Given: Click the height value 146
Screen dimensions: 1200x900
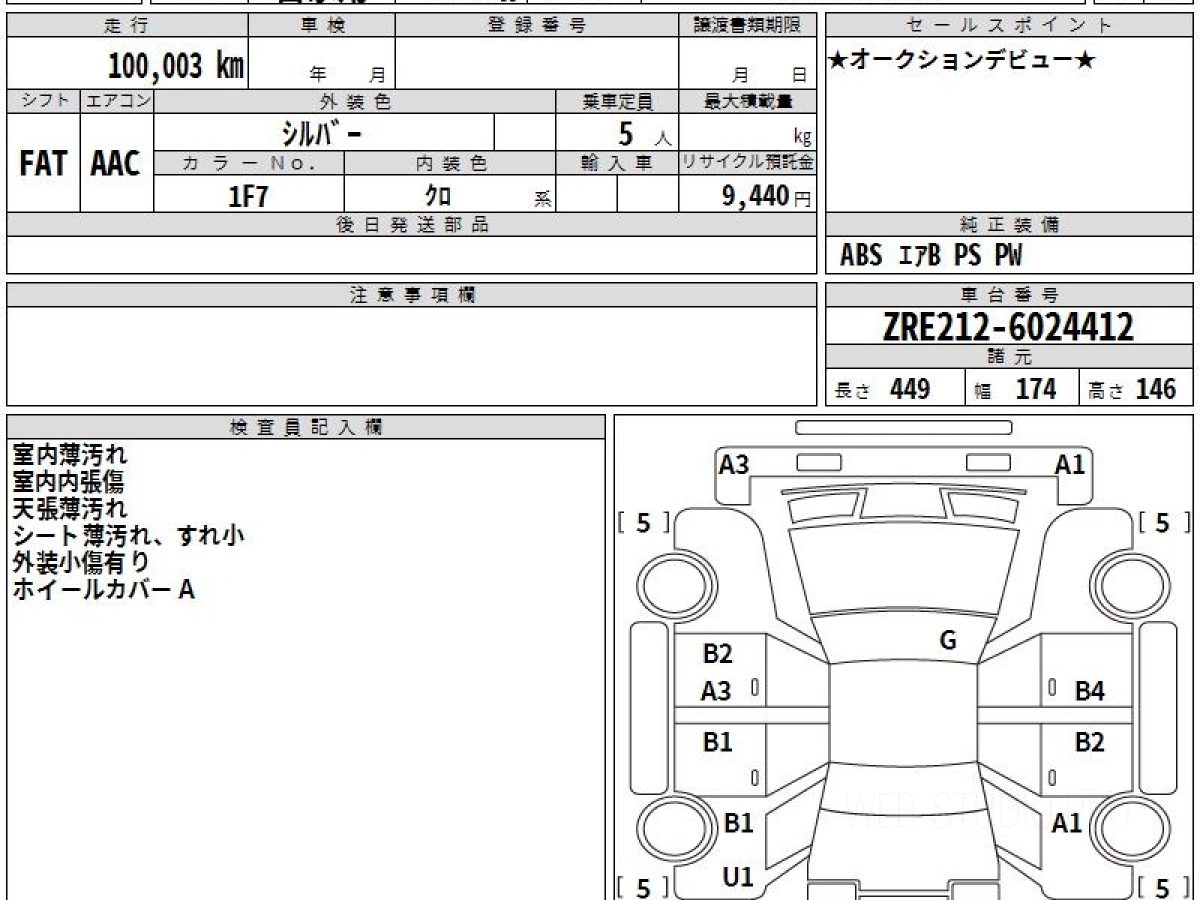Looking at the screenshot, I should coord(1156,389).
